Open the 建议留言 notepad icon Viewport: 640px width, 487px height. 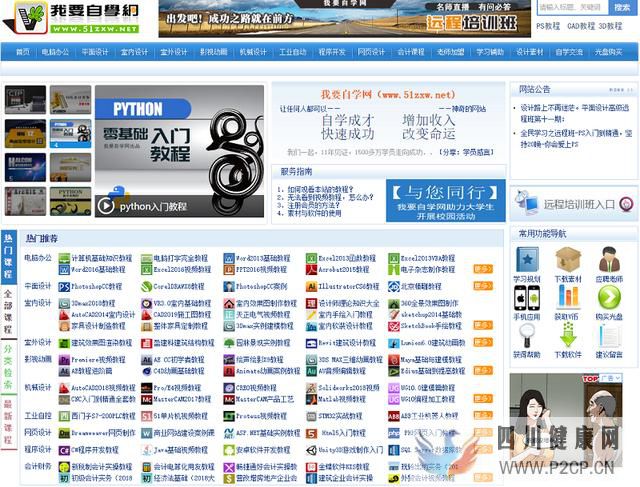tap(609, 334)
